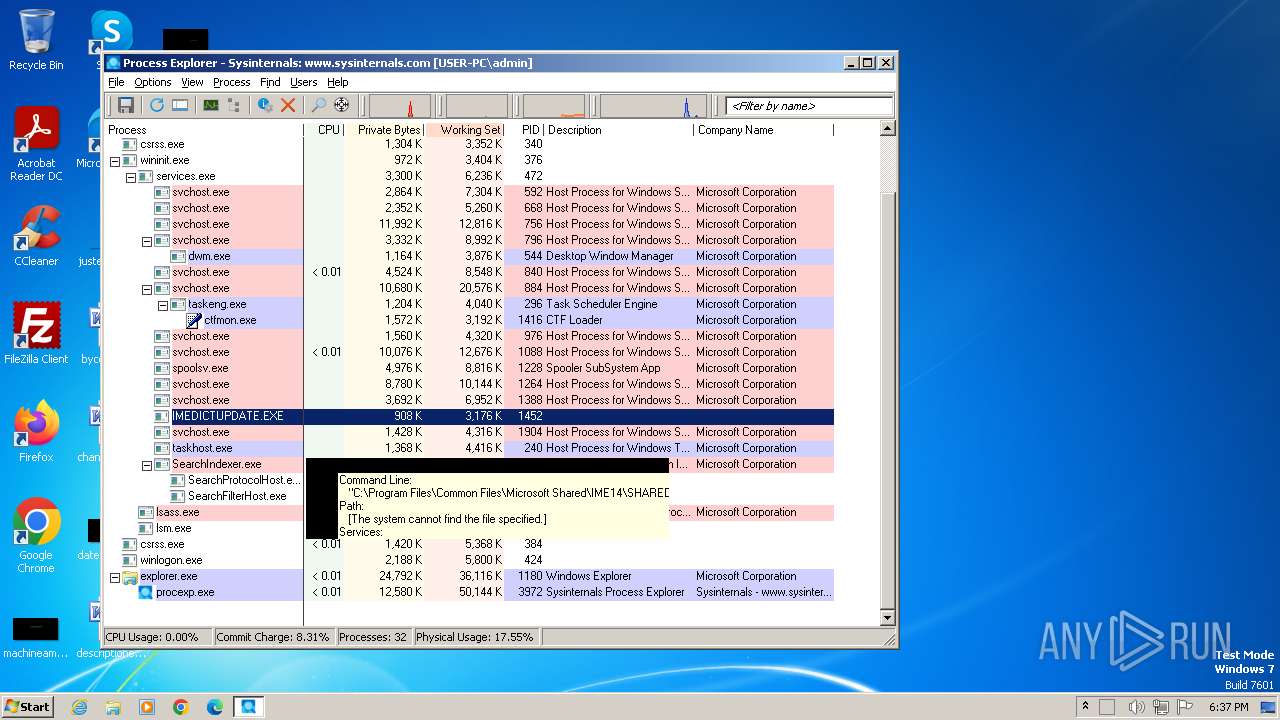Image resolution: width=1280 pixels, height=720 pixels.
Task: Open the Find menu
Action: click(270, 82)
